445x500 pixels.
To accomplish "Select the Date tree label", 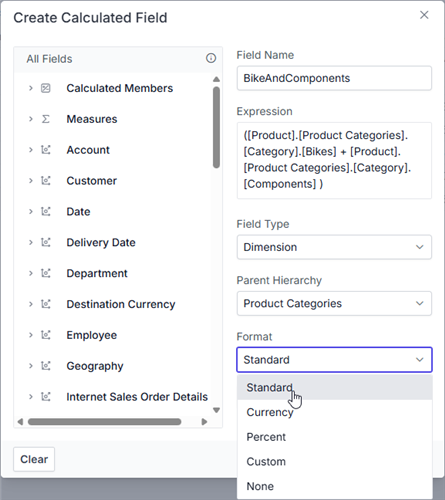I will tap(78, 212).
